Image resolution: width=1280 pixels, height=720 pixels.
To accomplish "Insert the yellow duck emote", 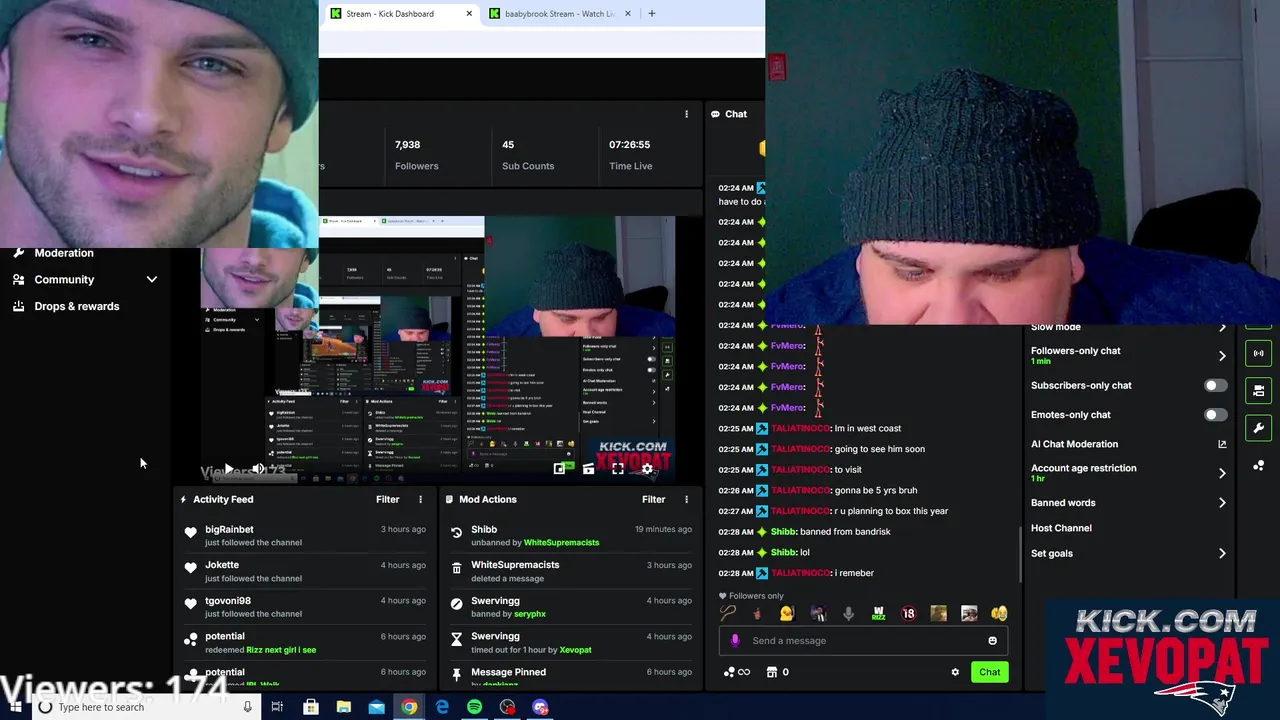I will (787, 613).
